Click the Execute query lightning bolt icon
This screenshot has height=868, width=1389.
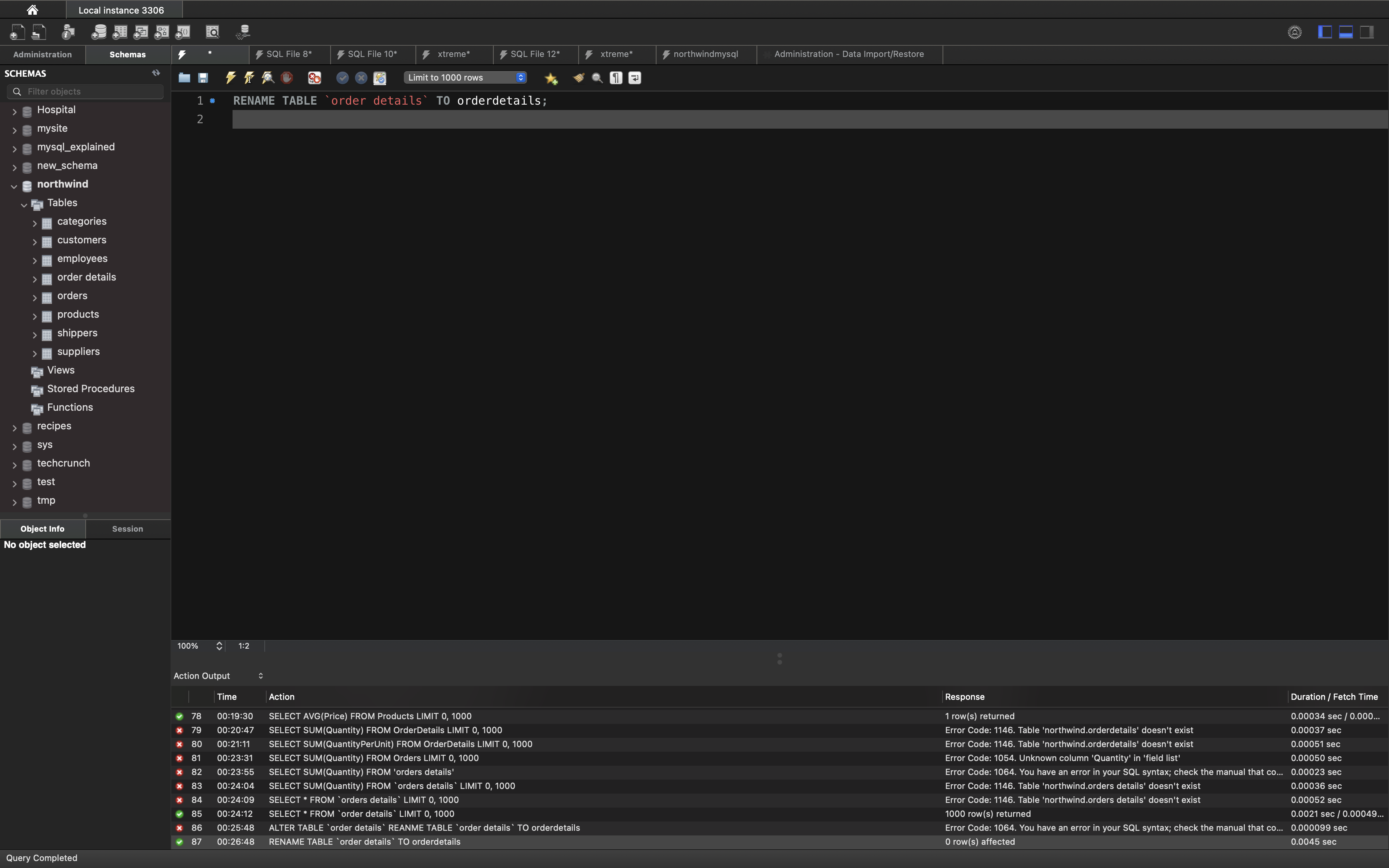click(x=231, y=77)
